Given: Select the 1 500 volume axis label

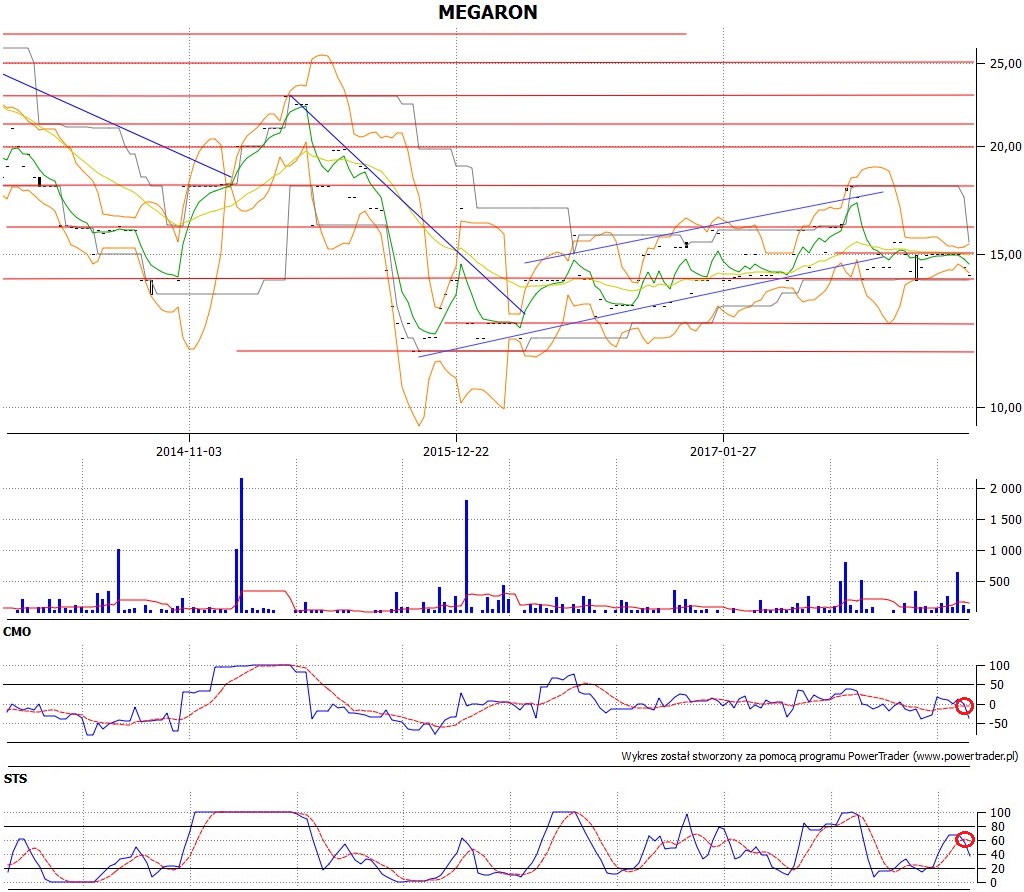Looking at the screenshot, I should click(x=1006, y=519).
